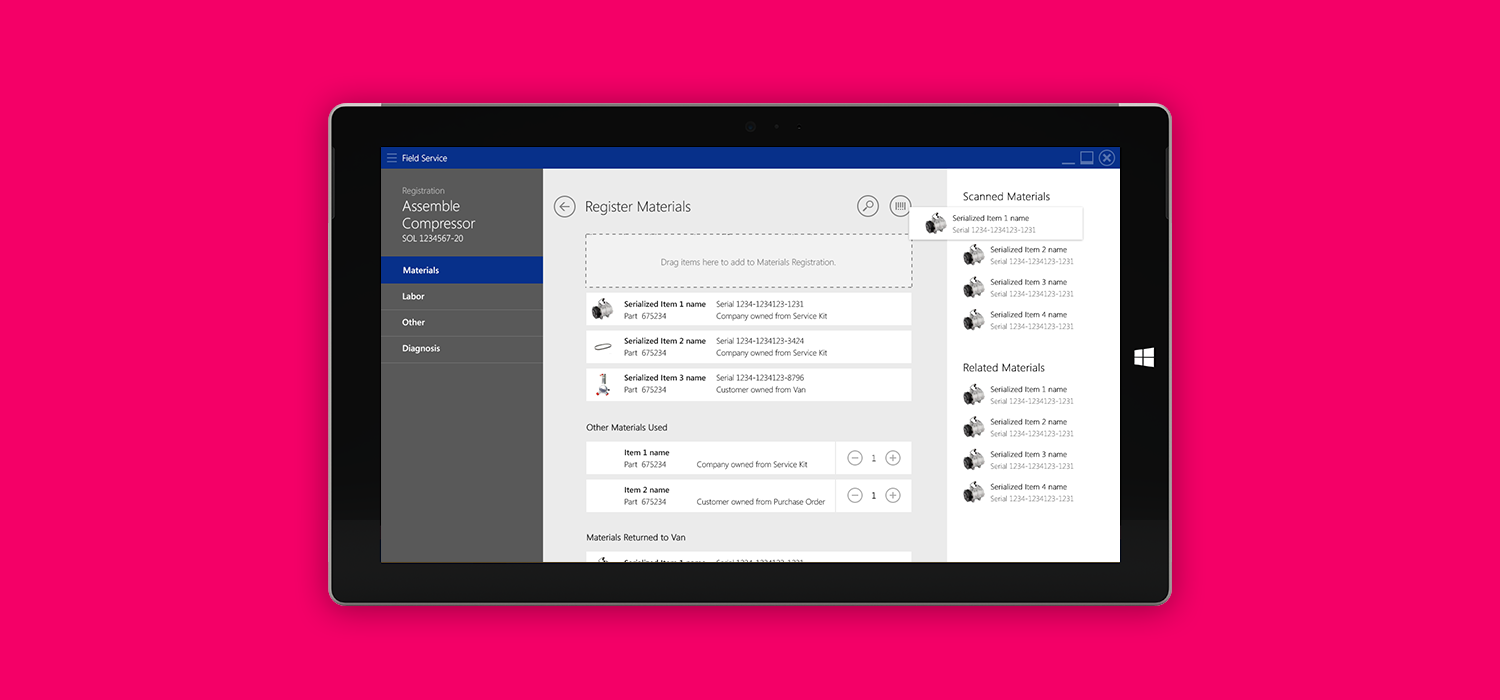Click Item 1 quantity value between the stepper buttons
The width and height of the screenshot is (1500, 700).
[873, 457]
